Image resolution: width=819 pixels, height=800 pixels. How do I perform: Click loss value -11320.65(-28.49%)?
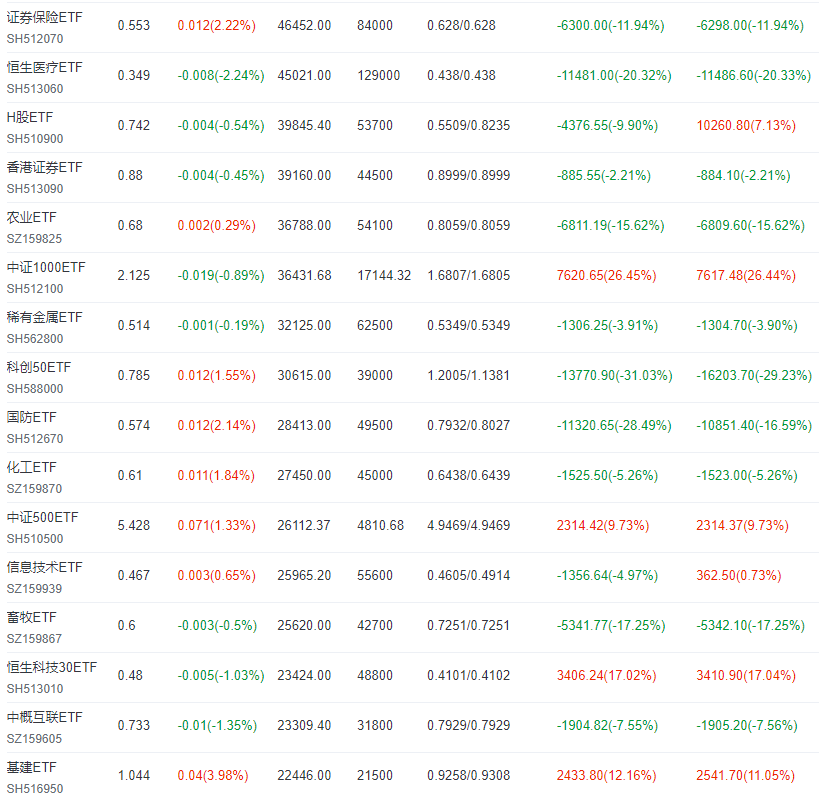click(614, 426)
